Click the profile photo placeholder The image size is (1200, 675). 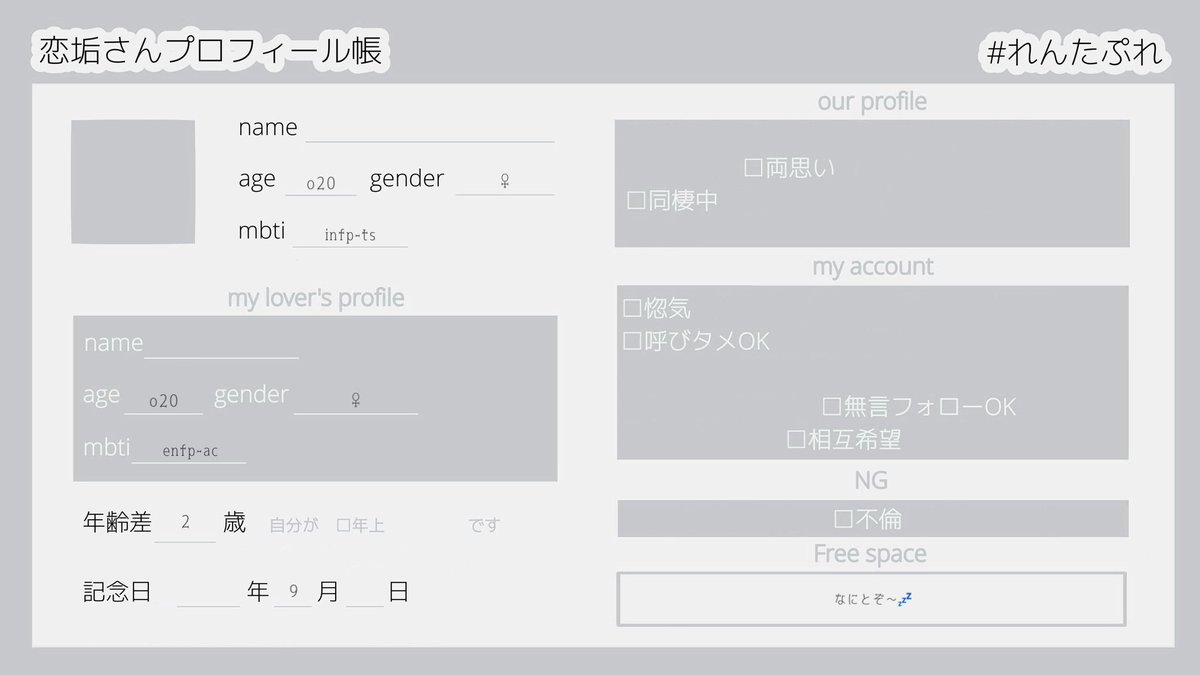tap(133, 182)
